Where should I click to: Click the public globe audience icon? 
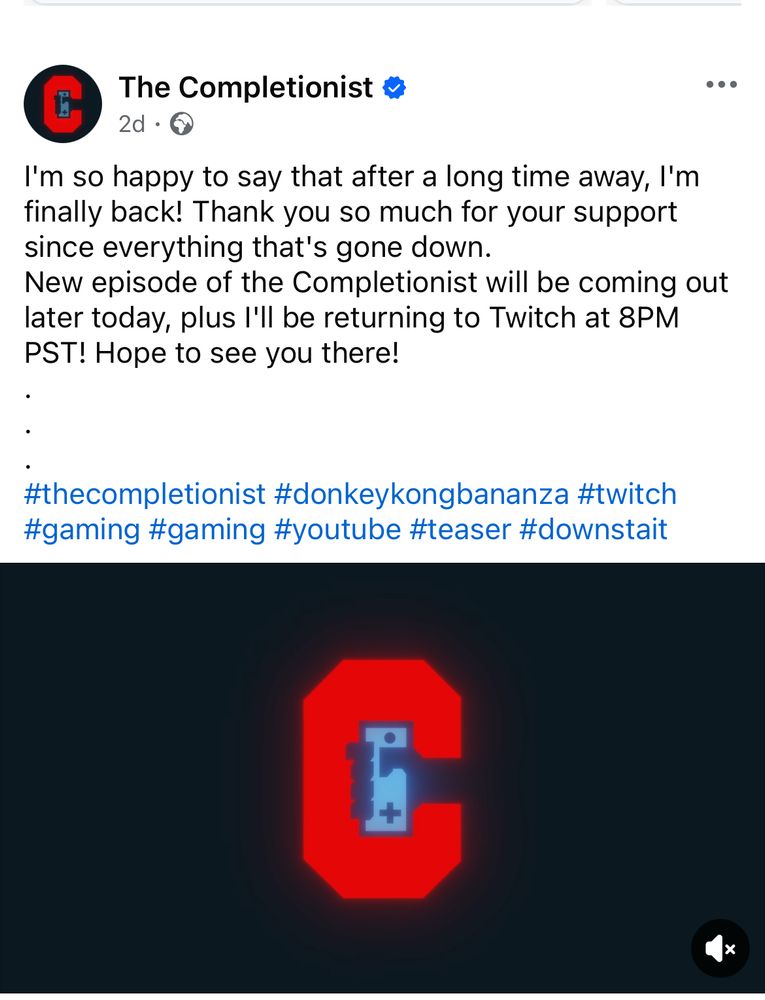tap(182, 124)
